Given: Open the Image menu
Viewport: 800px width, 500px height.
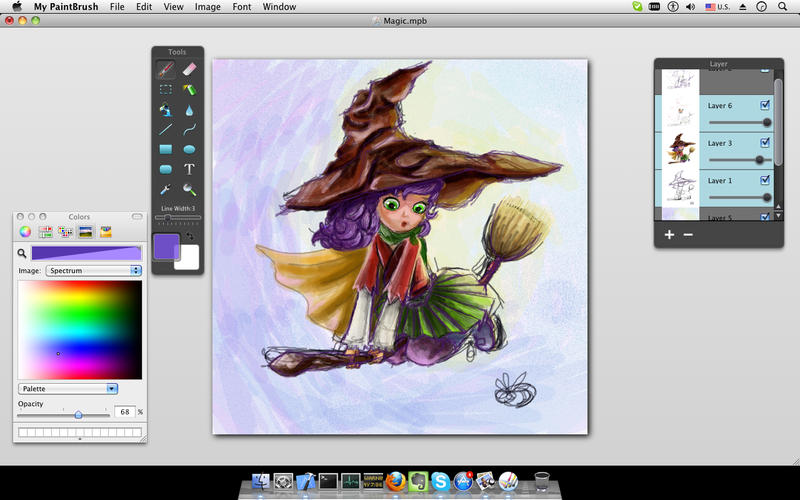Looking at the screenshot, I should (208, 7).
